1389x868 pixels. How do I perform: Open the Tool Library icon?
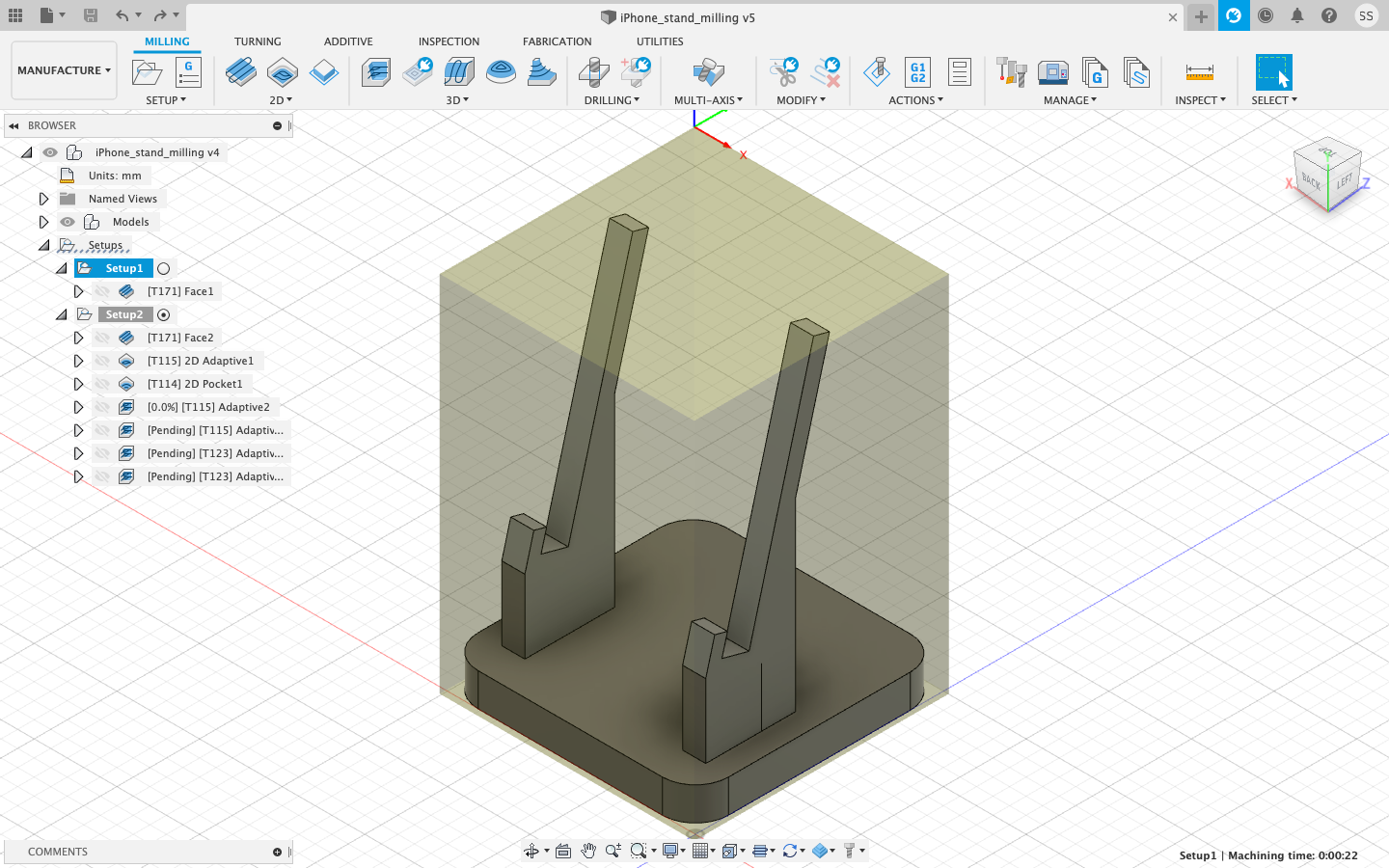pos(1012,72)
